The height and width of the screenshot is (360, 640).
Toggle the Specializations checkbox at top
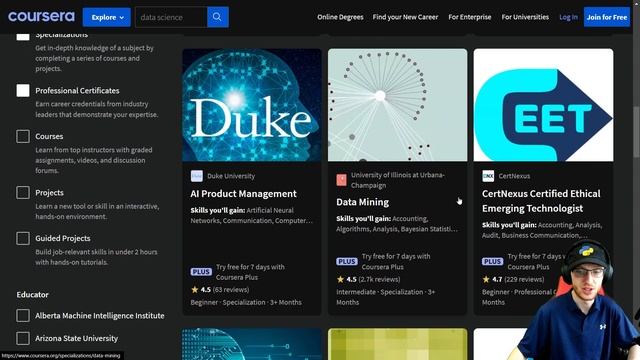tap(23, 37)
